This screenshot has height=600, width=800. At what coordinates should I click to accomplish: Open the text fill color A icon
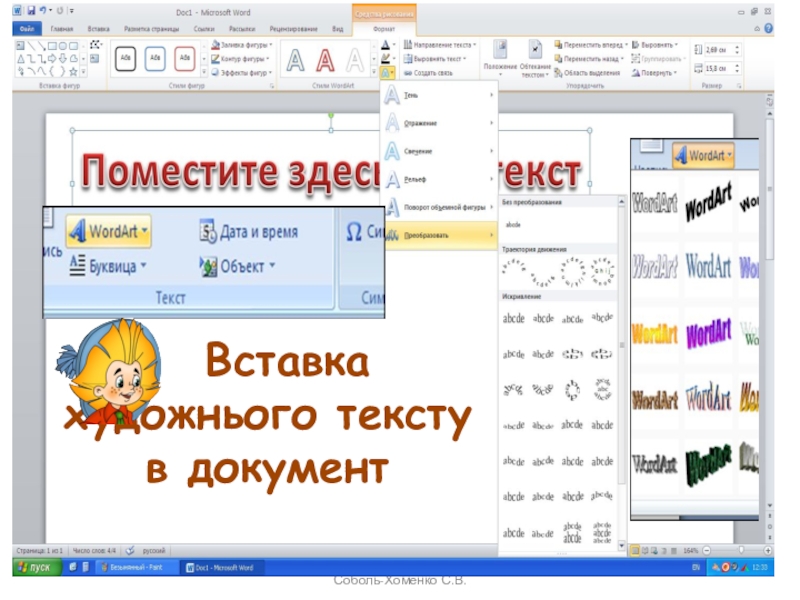tap(387, 45)
